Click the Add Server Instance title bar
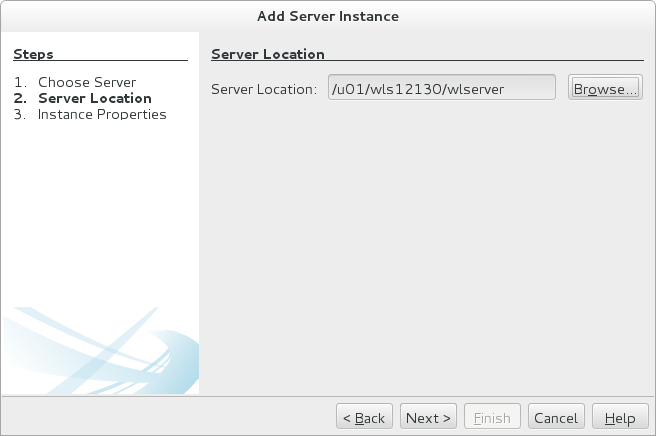The image size is (656, 436). coord(328,16)
